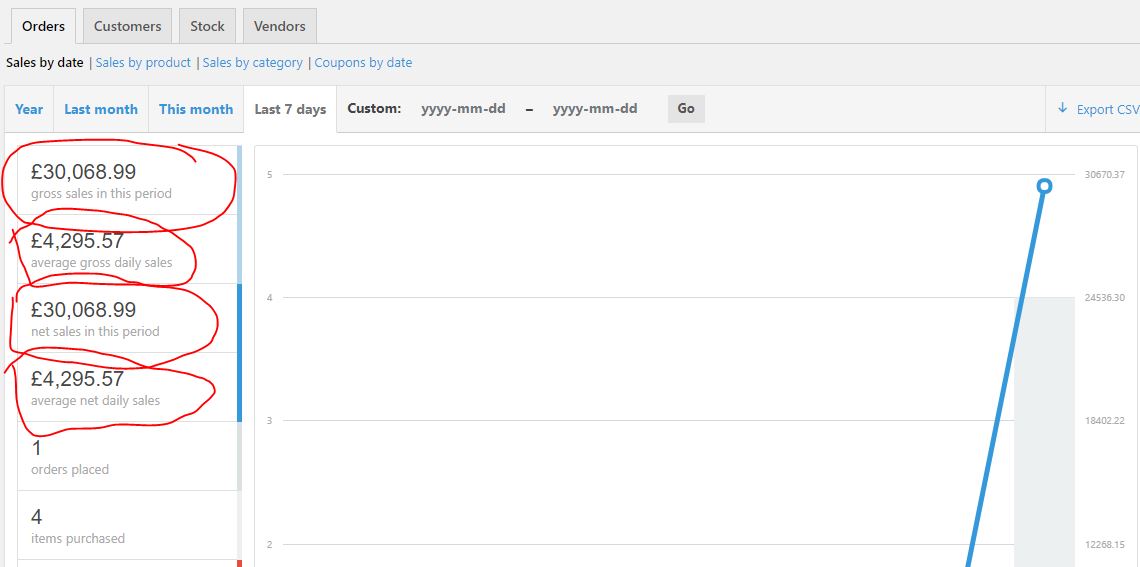1140x567 pixels.
Task: Highlight the items purchased legend item
Action: point(128,526)
